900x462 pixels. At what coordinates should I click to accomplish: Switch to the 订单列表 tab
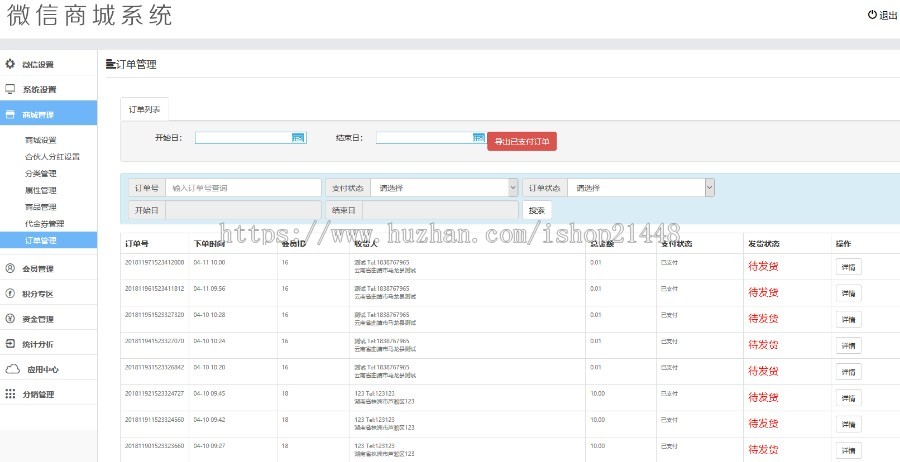pyautogui.click(x=145, y=108)
